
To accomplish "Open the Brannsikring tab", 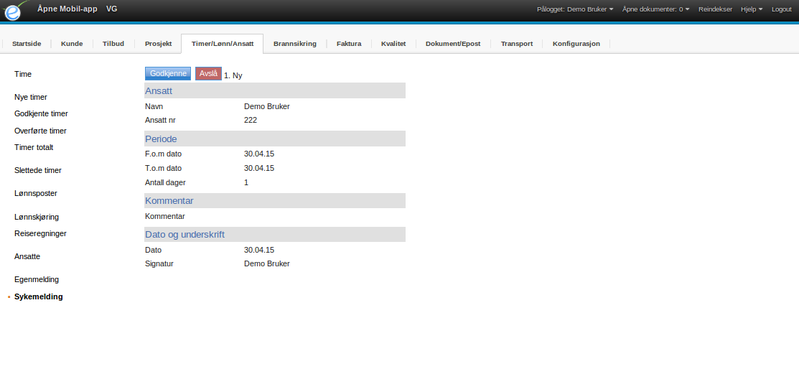I will 295,44.
